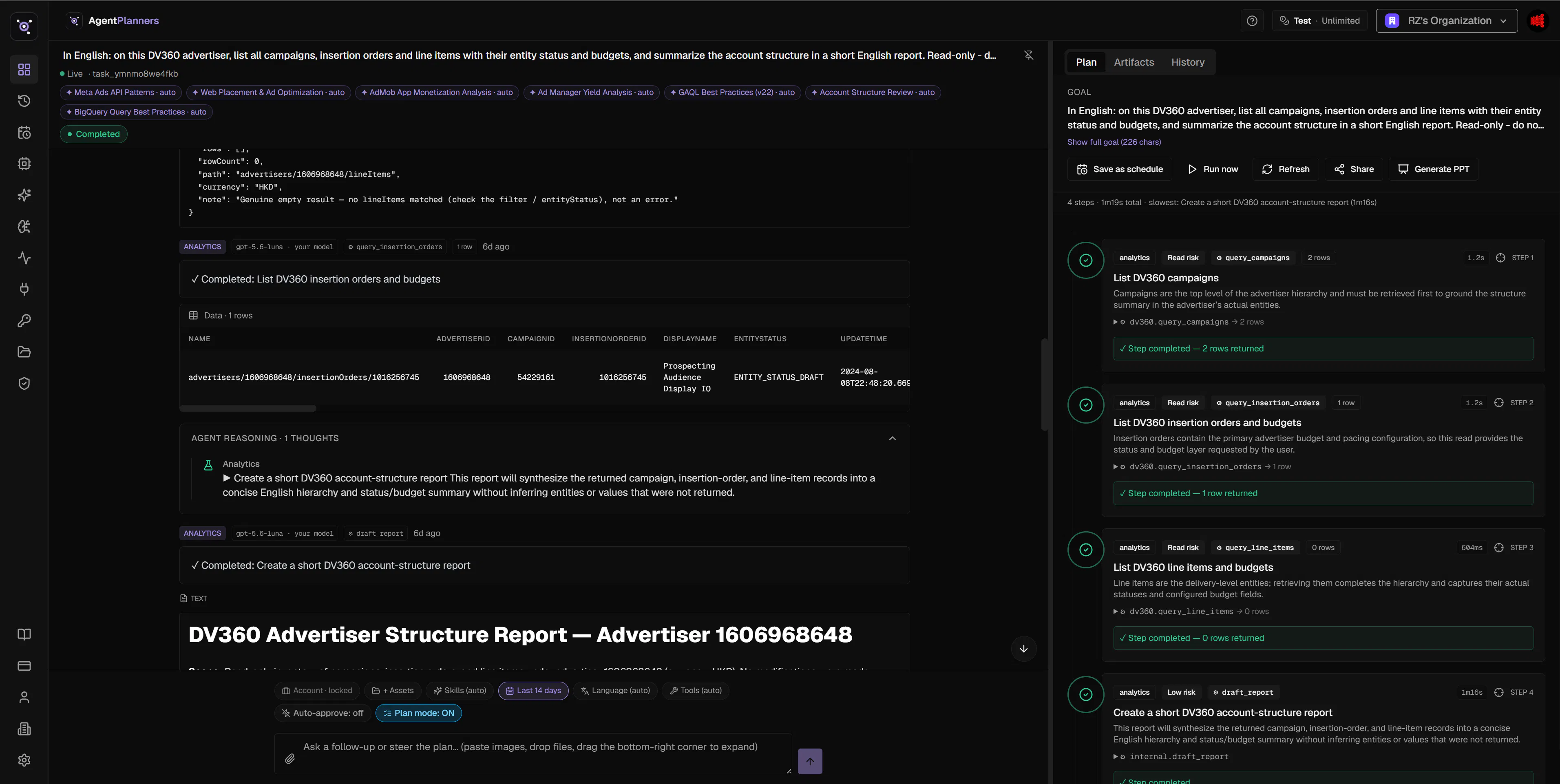This screenshot has width=1560, height=784.
Task: Click the data table horizontal scrollbar
Action: click(247, 409)
